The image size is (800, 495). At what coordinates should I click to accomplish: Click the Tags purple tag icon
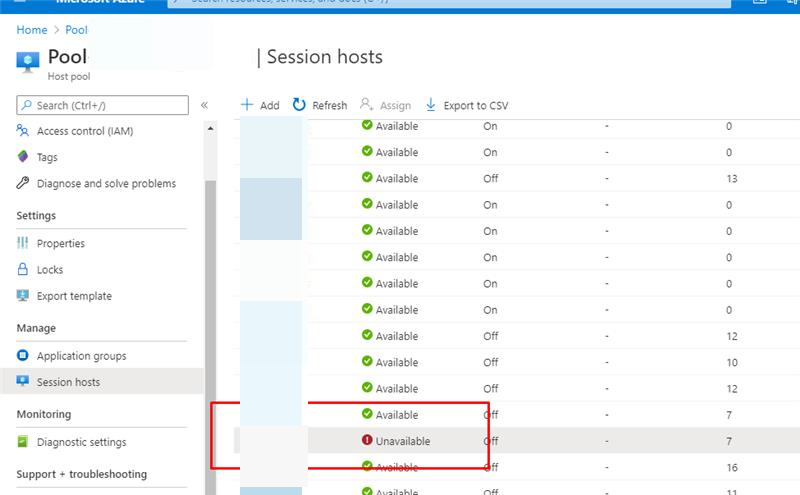coord(22,156)
